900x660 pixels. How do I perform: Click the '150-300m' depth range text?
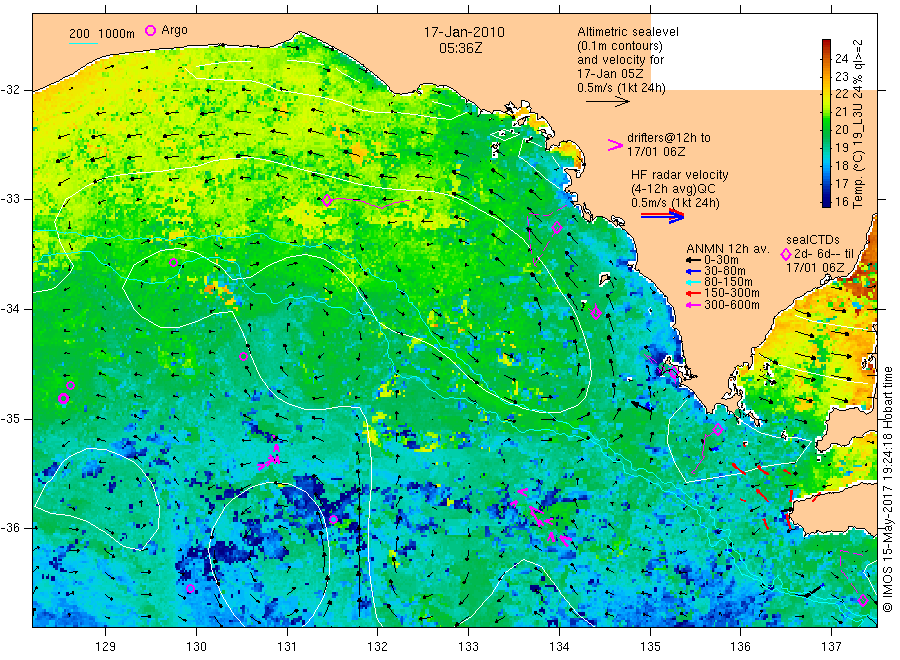point(732,293)
